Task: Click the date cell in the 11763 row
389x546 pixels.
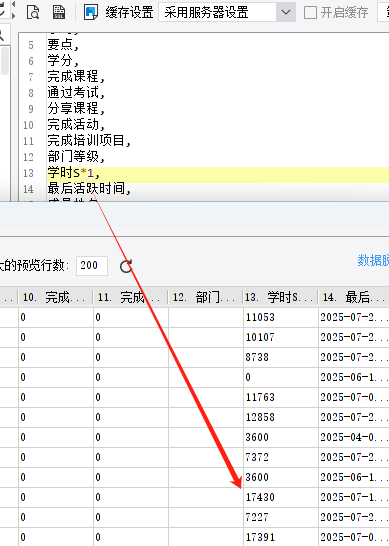Action: click(354, 397)
